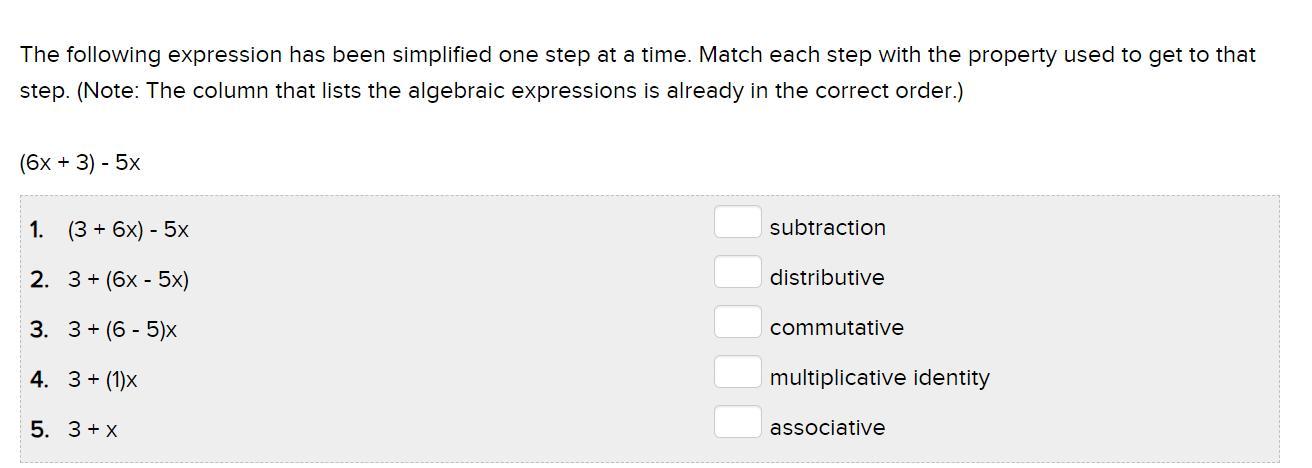The image size is (1312, 468).
Task: Click the answer box beside subtraction
Action: [737, 222]
